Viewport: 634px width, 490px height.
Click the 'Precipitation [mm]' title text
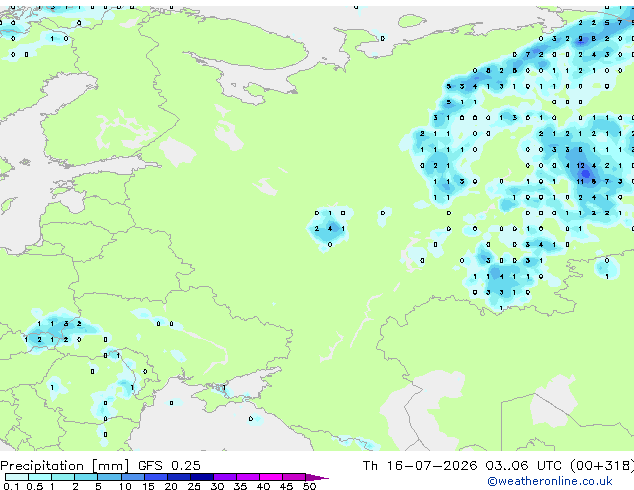click(65, 466)
